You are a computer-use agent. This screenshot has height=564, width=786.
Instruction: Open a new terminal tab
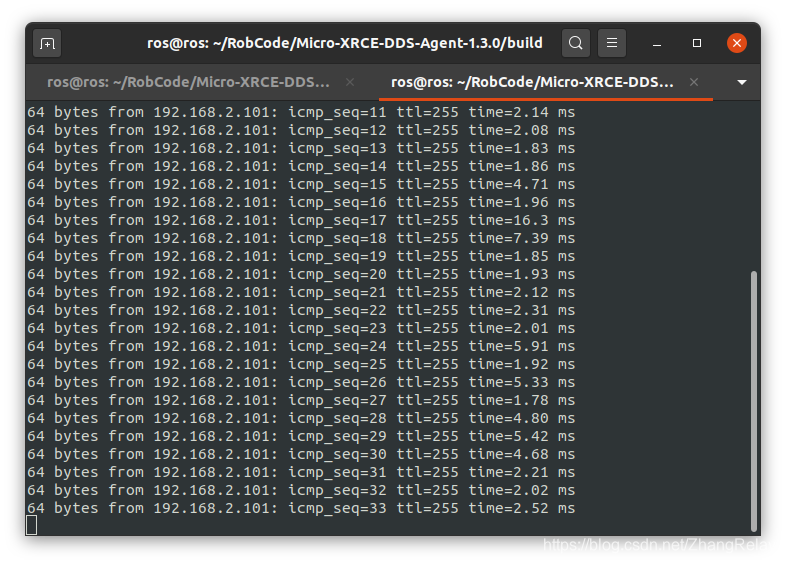[x=47, y=44]
